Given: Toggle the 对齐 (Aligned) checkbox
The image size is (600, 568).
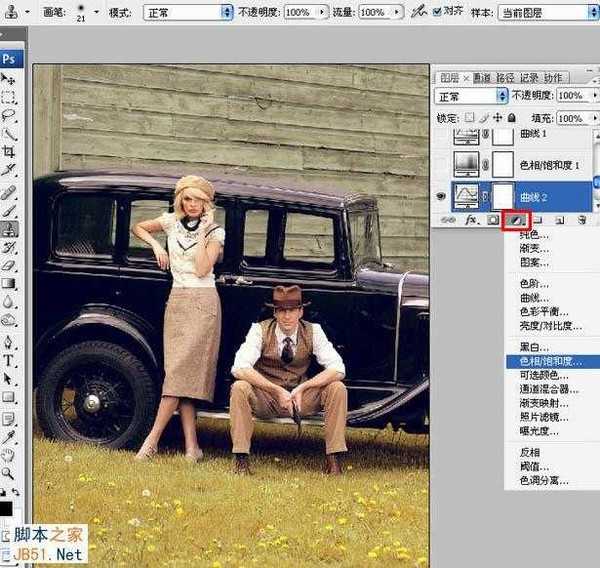Looking at the screenshot, I should coord(438,12).
